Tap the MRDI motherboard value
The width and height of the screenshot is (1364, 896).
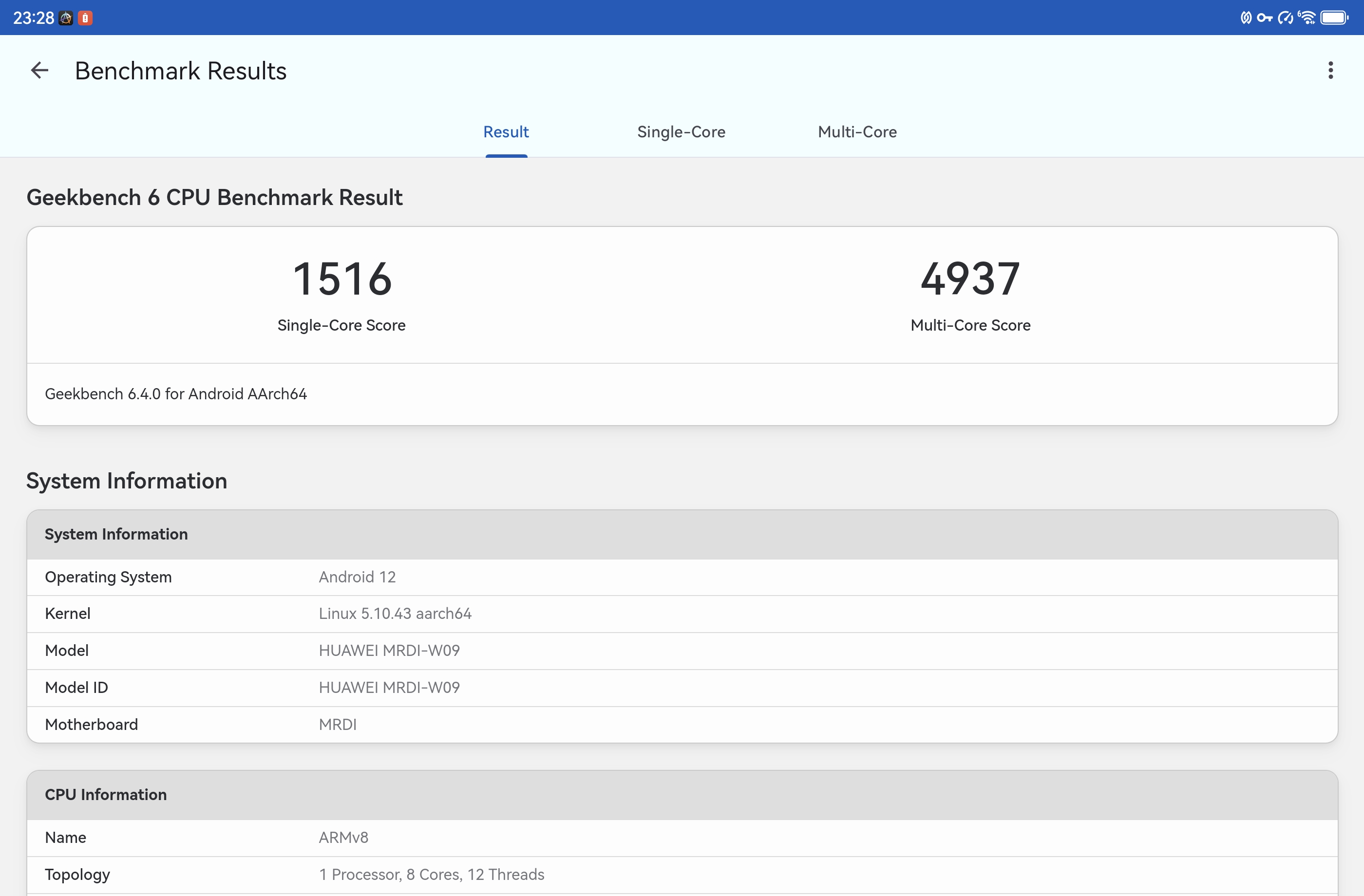pyautogui.click(x=338, y=725)
